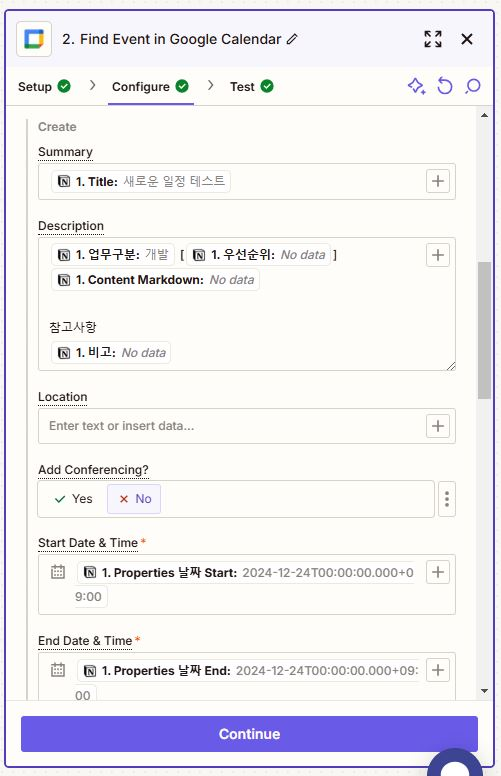Insert data into Summary via plus button
This screenshot has width=501, height=776.
click(438, 181)
